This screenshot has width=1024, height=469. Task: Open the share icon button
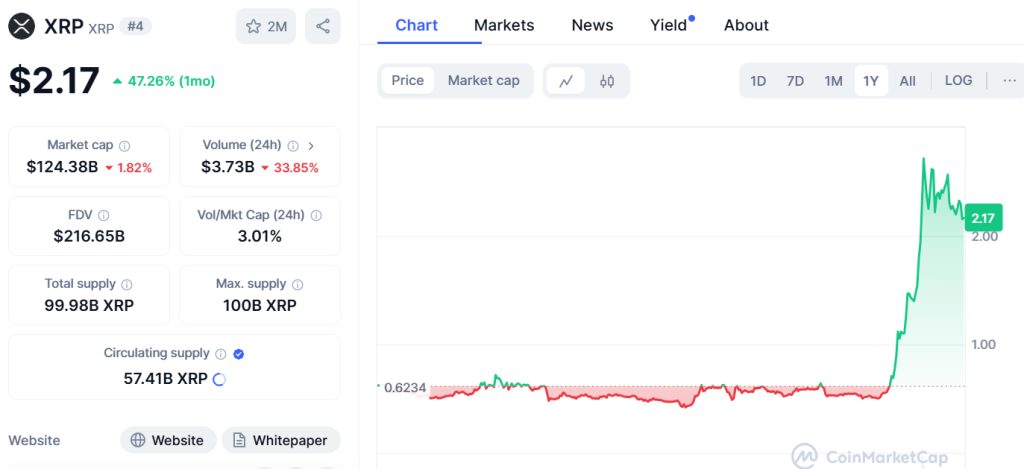tap(323, 26)
